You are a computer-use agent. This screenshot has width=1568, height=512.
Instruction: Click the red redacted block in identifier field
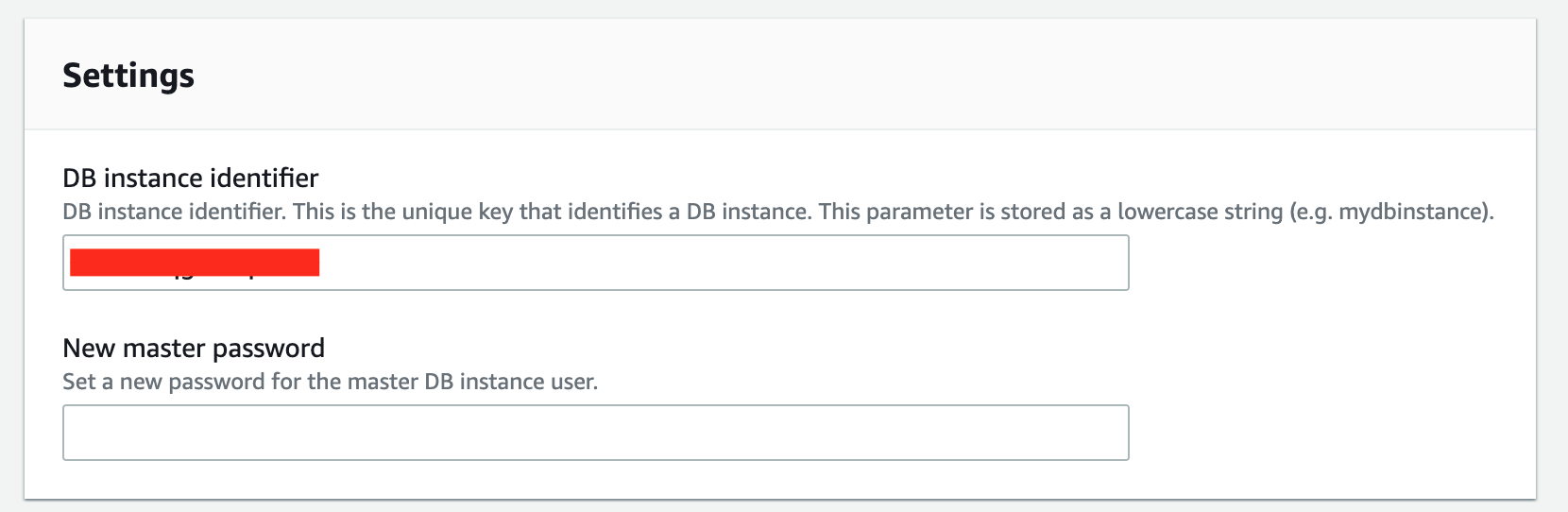pos(195,262)
